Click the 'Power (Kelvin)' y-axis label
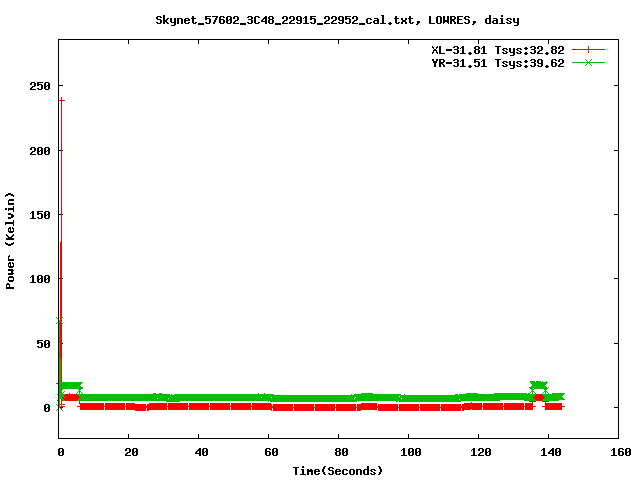 [x=11, y=240]
